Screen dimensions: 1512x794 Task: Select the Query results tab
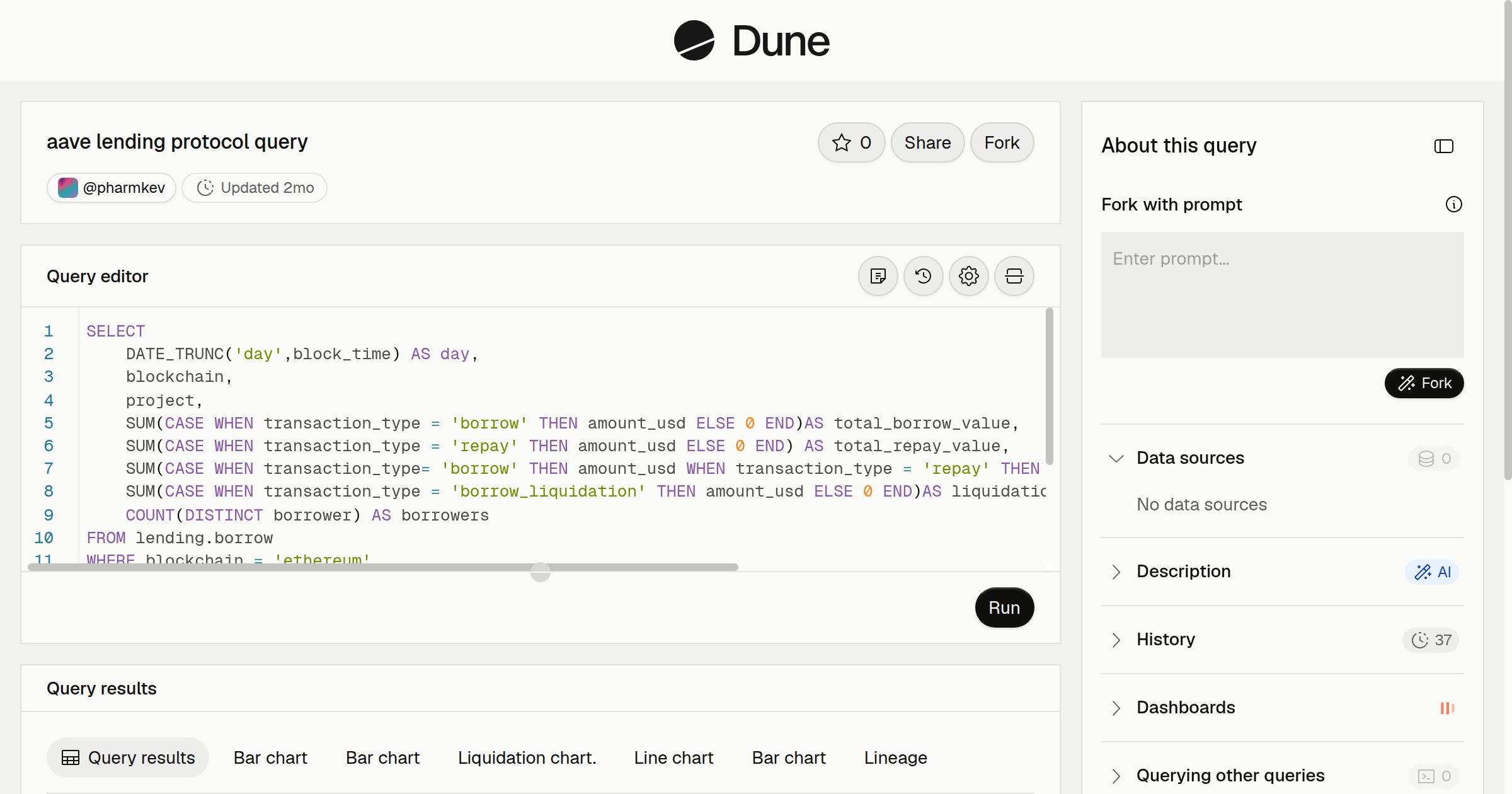tap(128, 757)
